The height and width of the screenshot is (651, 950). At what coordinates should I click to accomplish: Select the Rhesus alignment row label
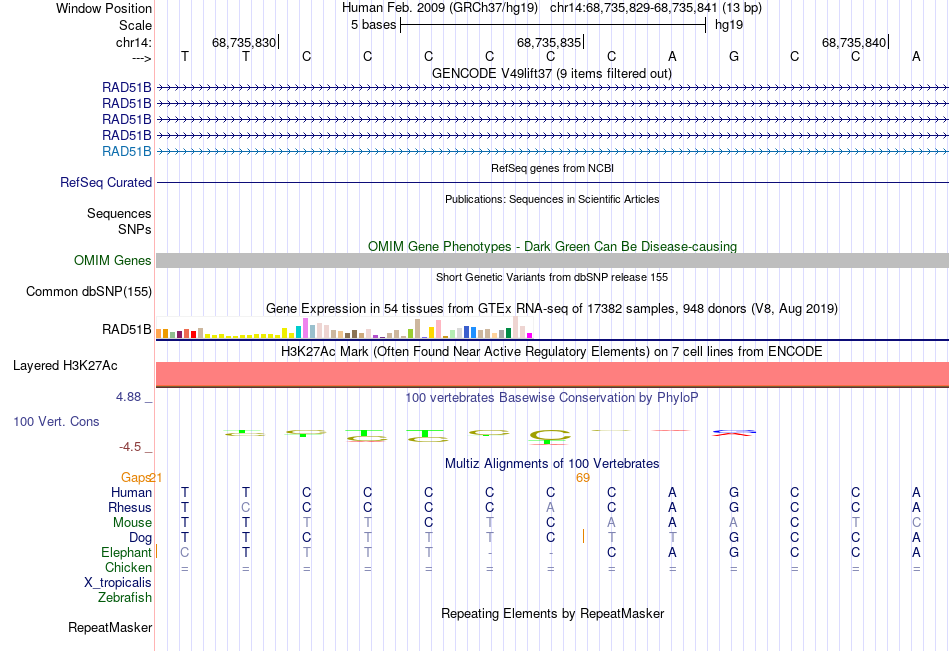coord(130,507)
